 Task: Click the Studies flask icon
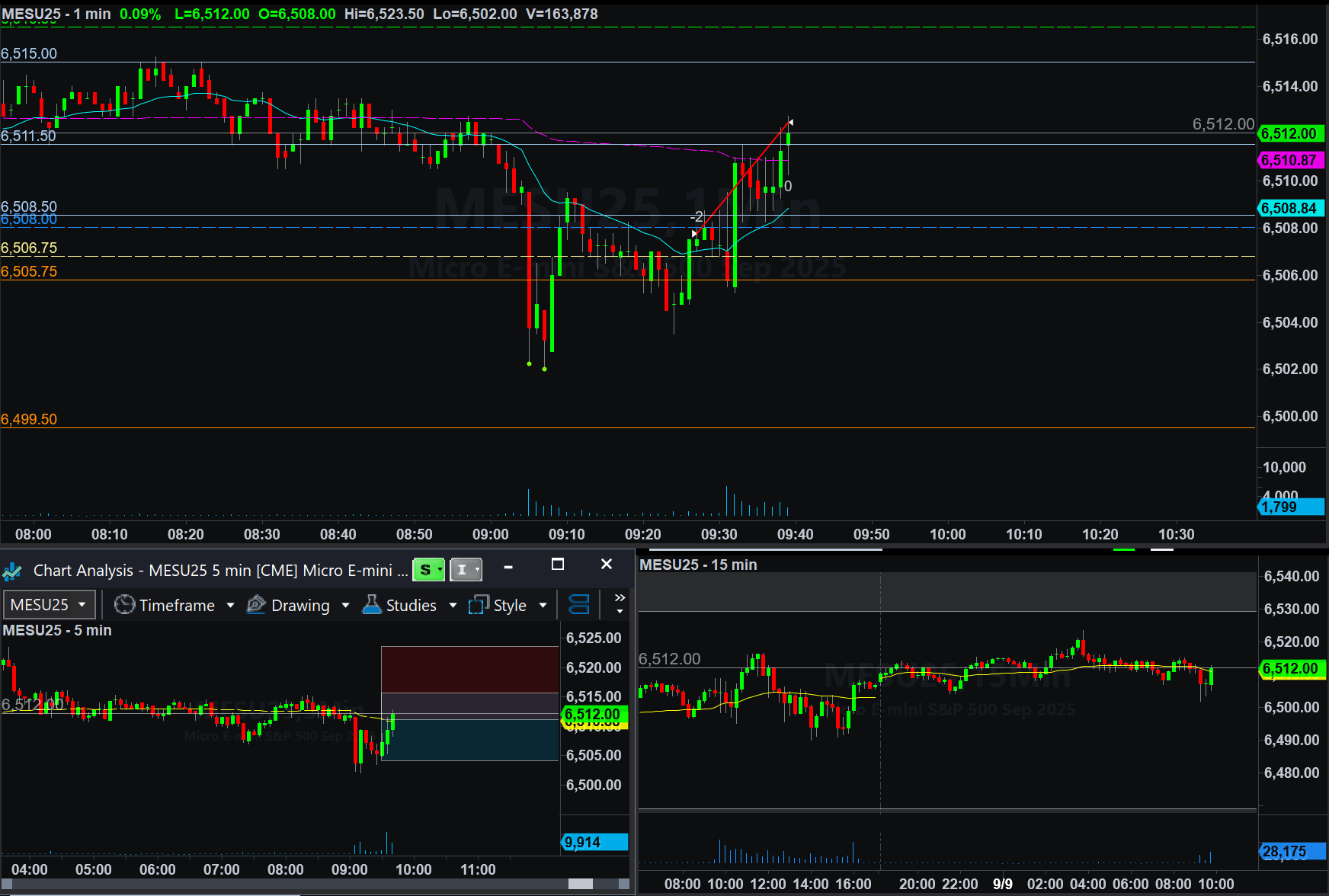point(372,605)
